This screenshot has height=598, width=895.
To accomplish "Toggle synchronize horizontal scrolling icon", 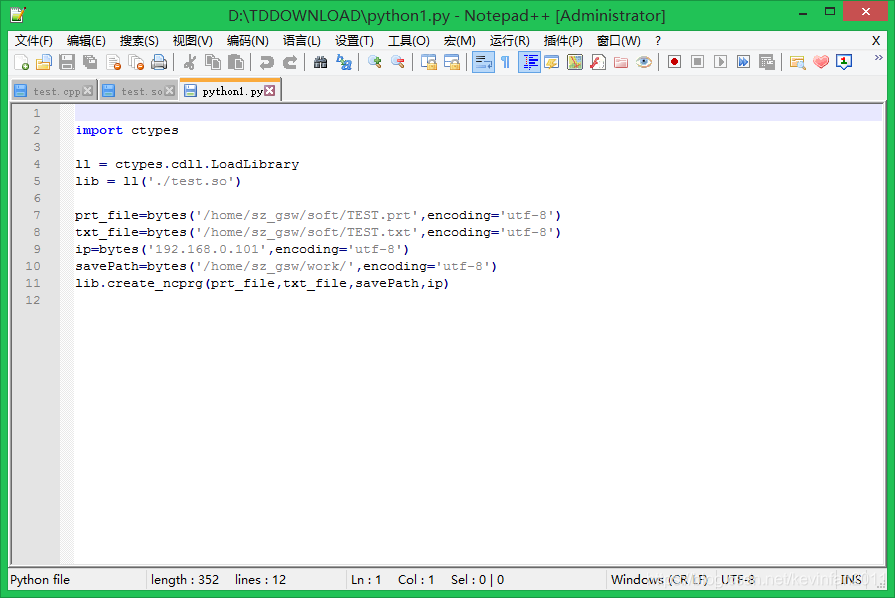I will click(x=452, y=62).
